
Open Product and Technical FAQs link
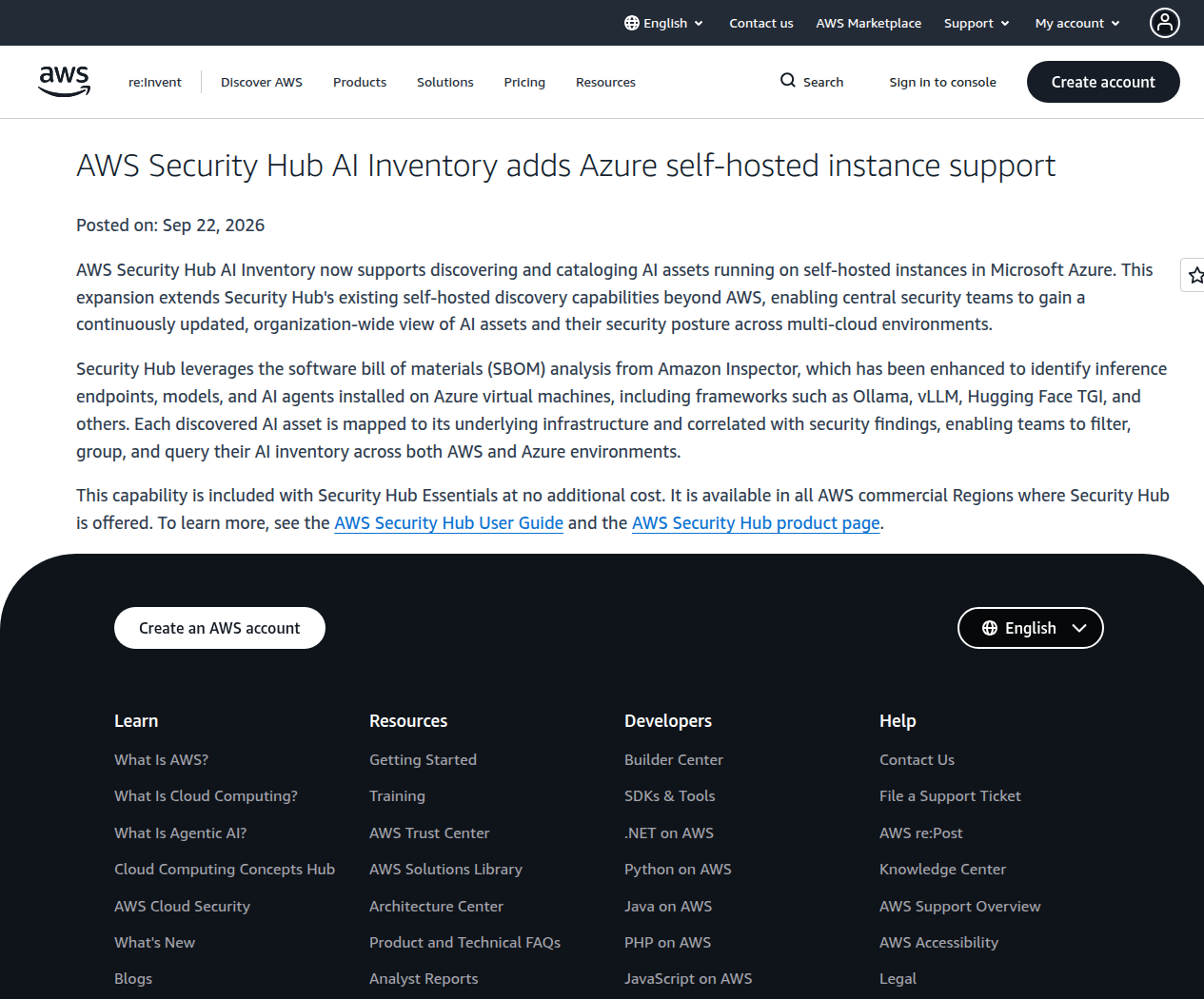coord(464,942)
